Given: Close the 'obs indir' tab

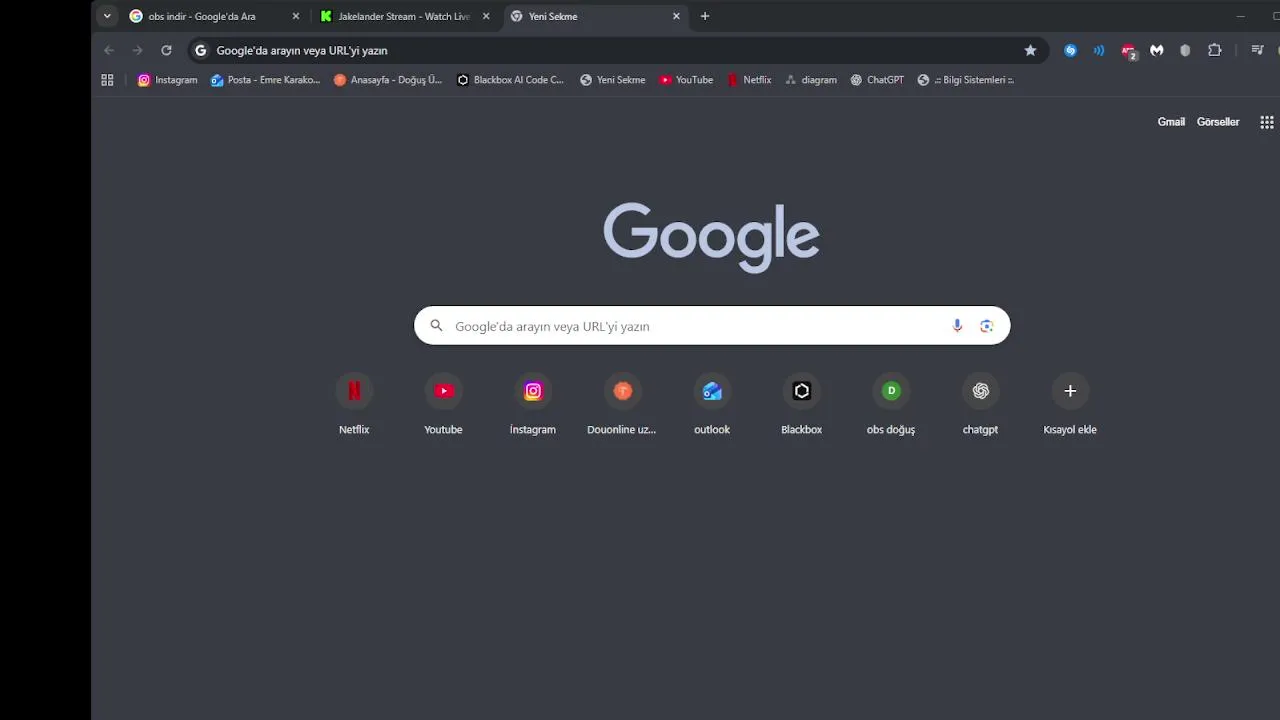Looking at the screenshot, I should click(295, 16).
